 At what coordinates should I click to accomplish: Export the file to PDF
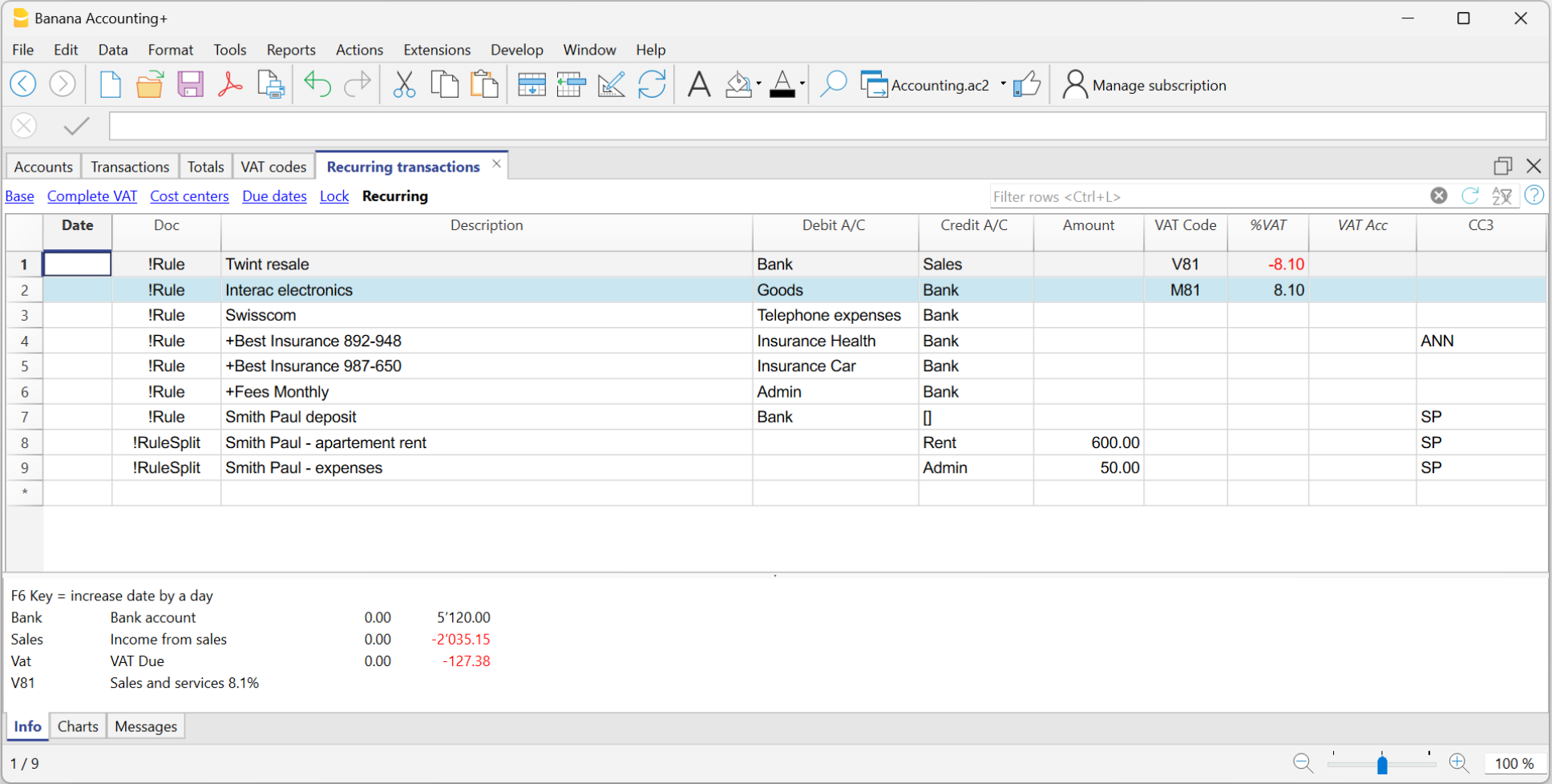tap(230, 84)
